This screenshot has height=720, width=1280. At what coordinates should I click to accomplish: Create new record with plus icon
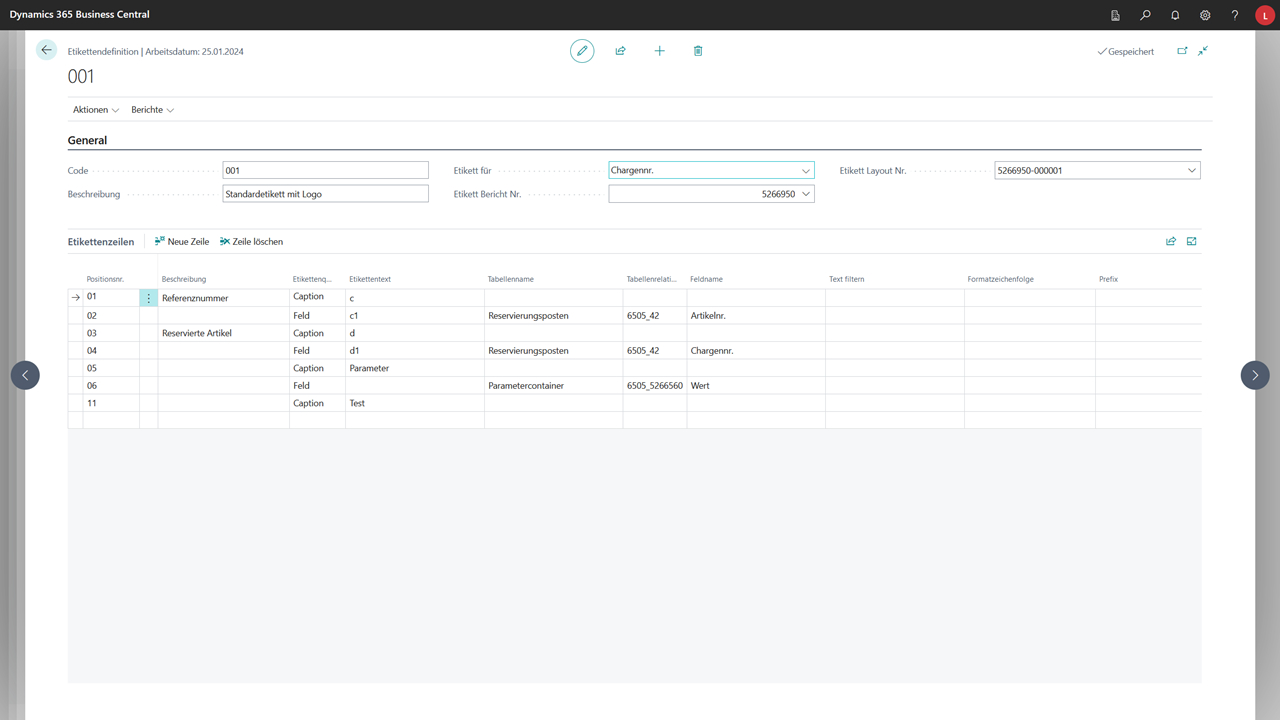coord(659,51)
